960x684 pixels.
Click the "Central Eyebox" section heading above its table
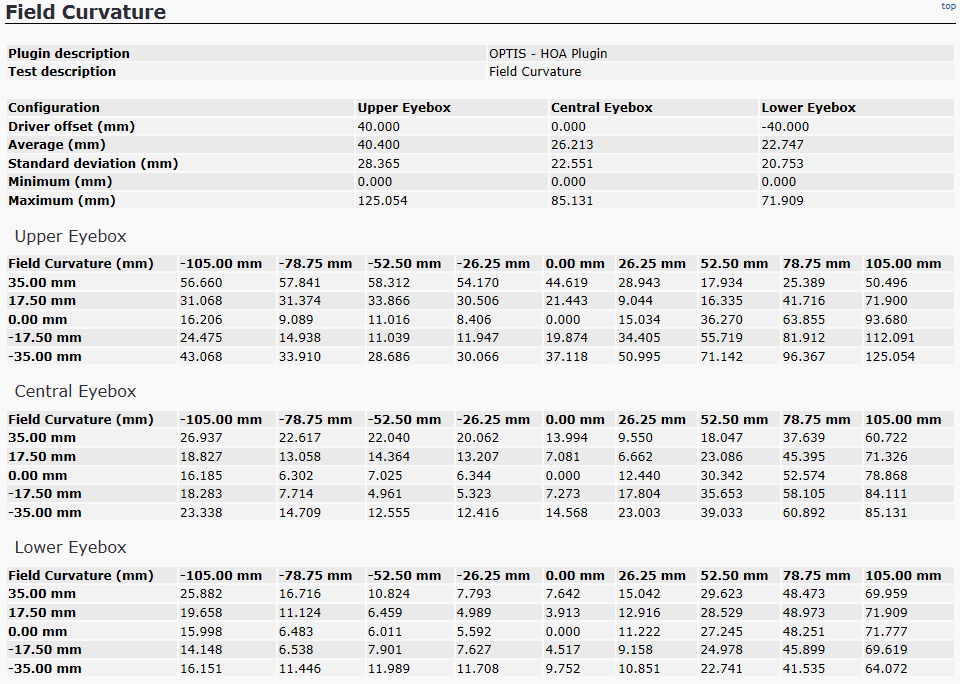[75, 392]
